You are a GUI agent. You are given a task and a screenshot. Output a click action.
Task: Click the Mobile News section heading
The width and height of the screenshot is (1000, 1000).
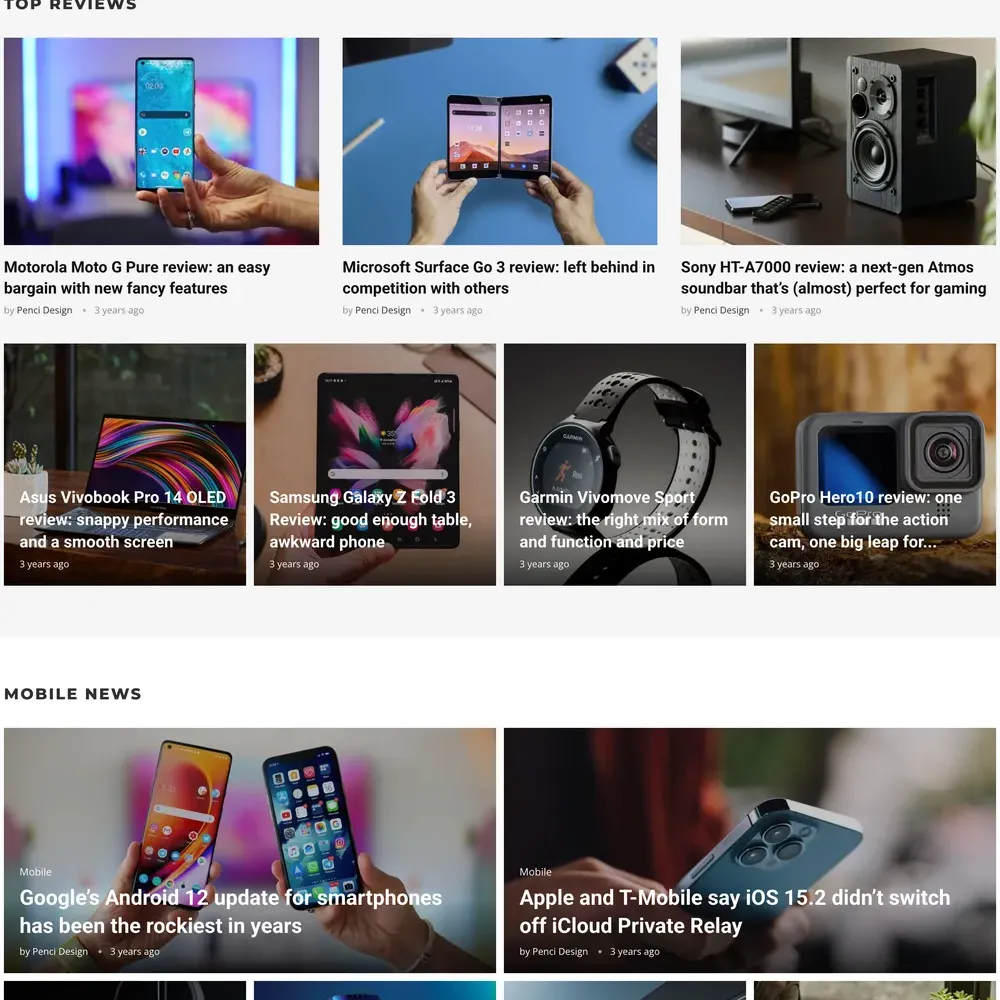[x=73, y=694]
